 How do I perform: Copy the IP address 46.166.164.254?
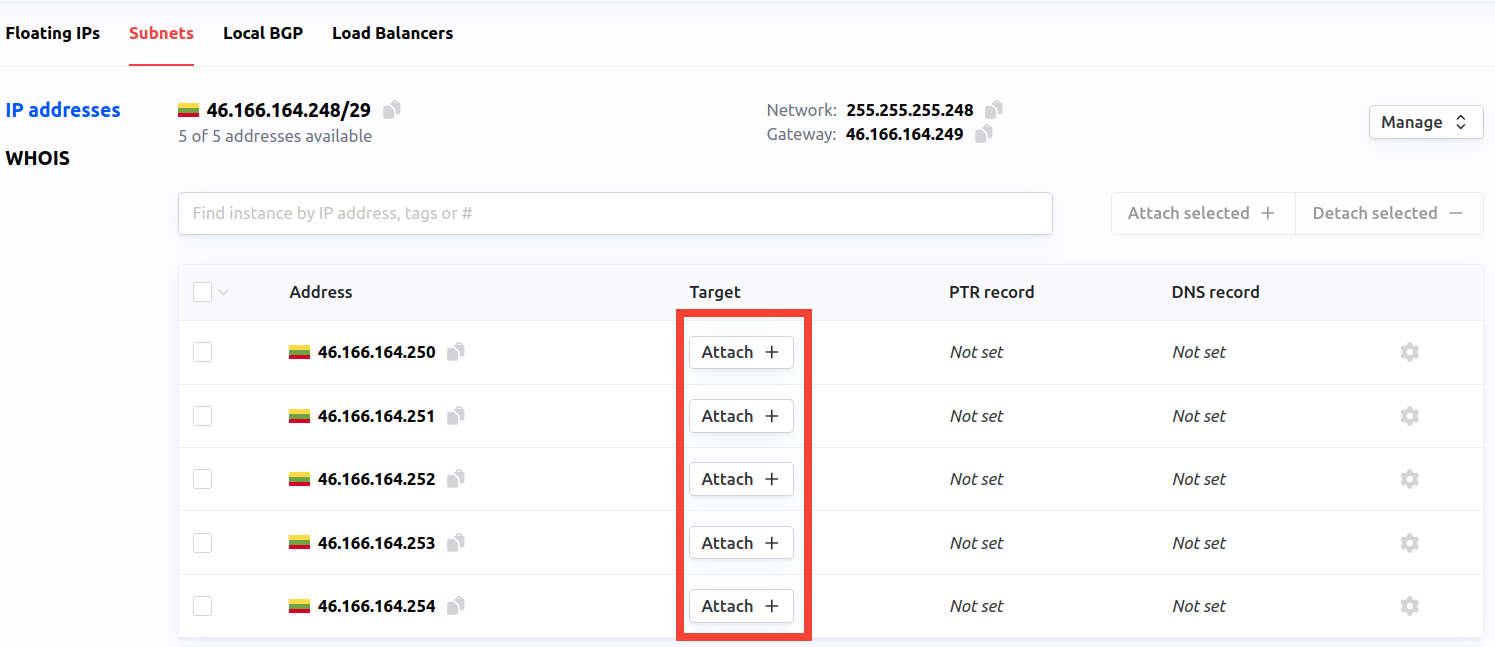coord(456,606)
